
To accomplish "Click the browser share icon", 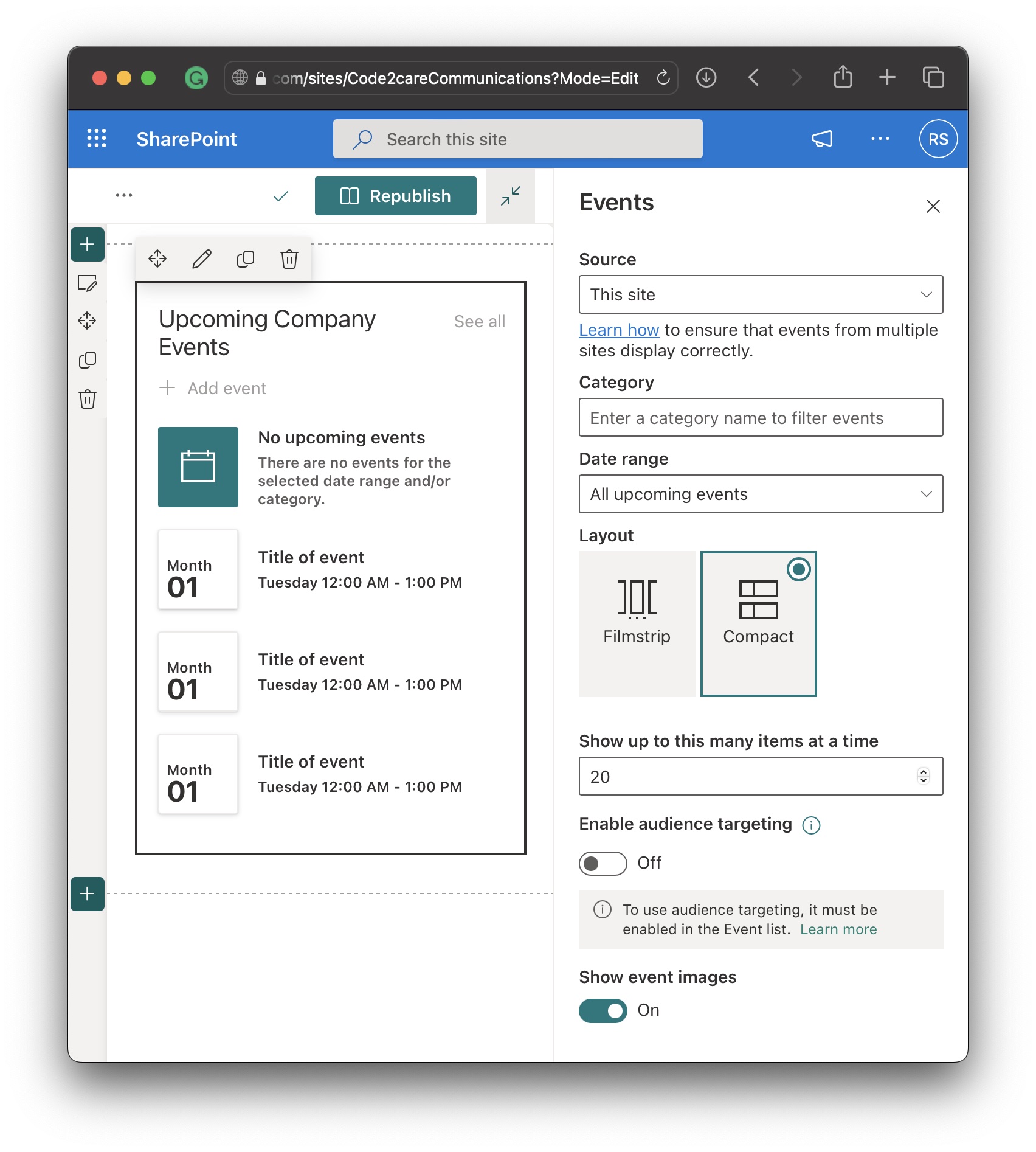I will tap(843, 77).
